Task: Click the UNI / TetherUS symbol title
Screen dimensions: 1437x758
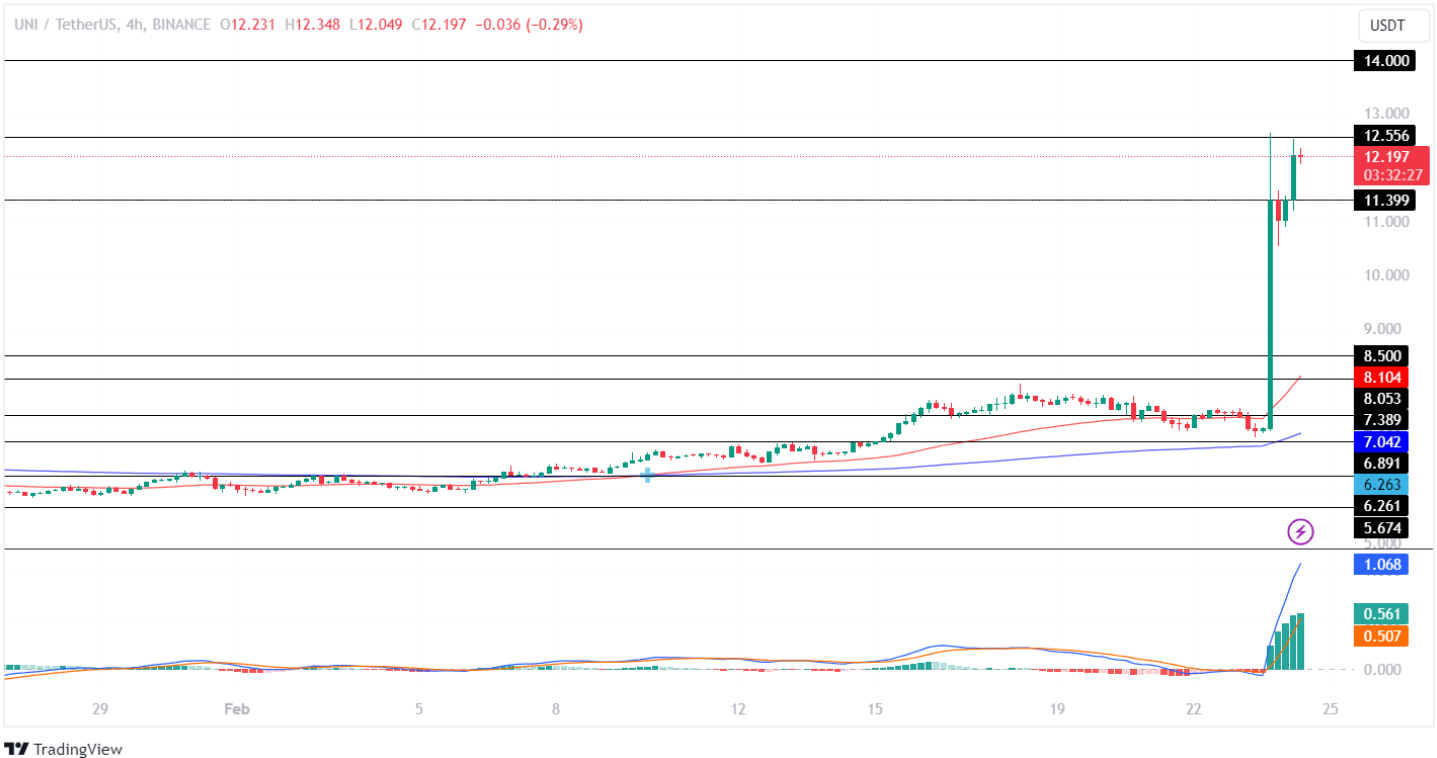Action: [68, 25]
